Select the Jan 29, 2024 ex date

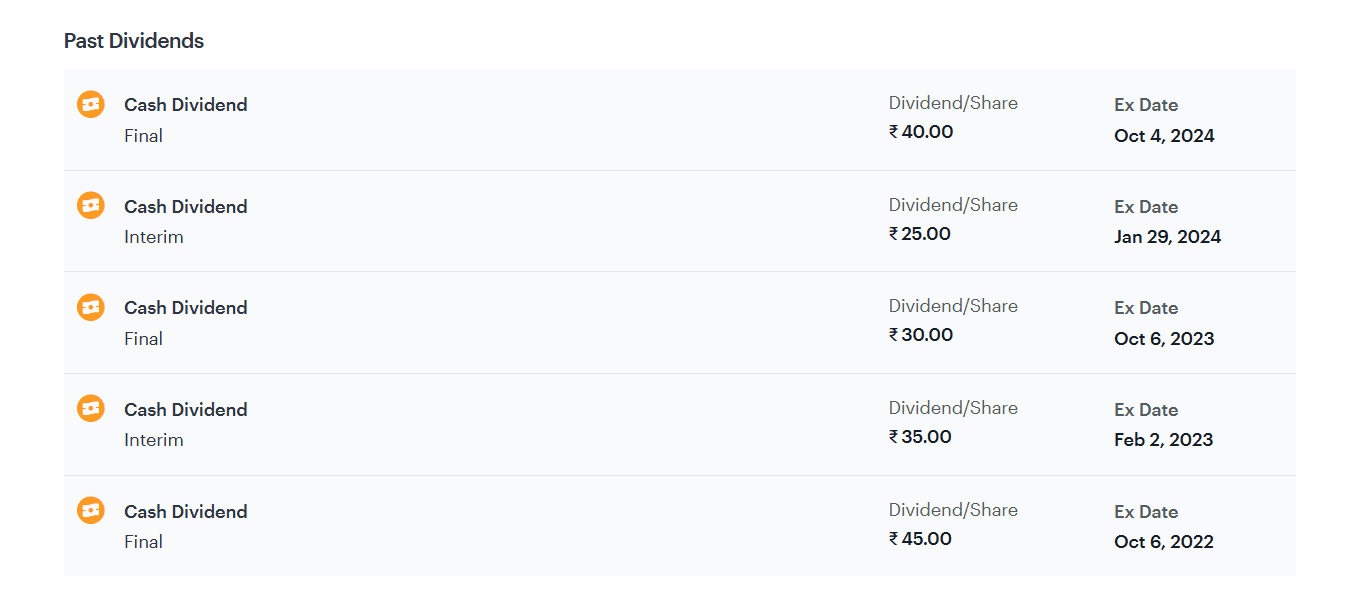coord(1168,237)
